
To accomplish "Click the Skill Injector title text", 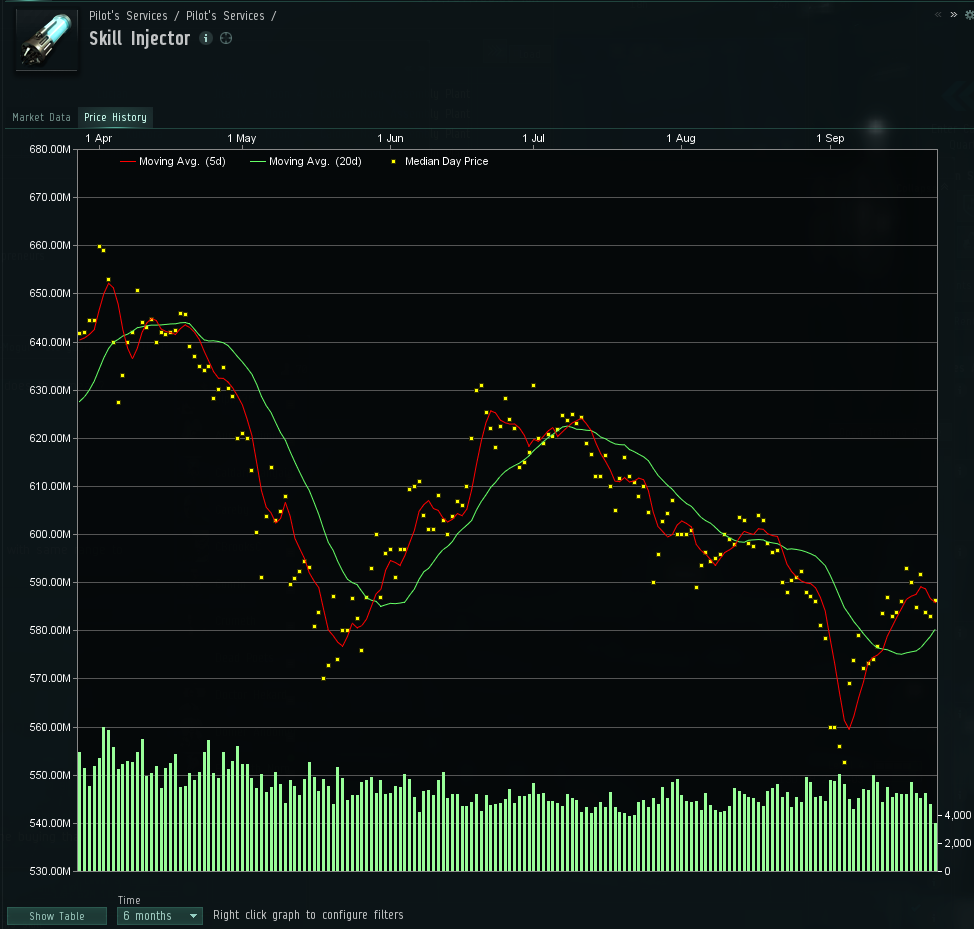I will tap(139, 39).
